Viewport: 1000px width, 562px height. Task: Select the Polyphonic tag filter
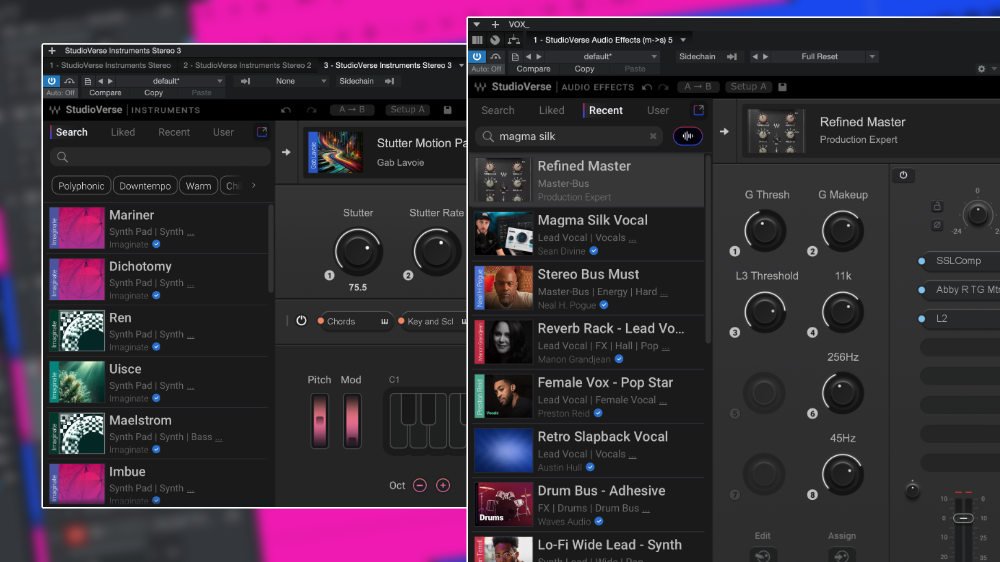click(81, 186)
